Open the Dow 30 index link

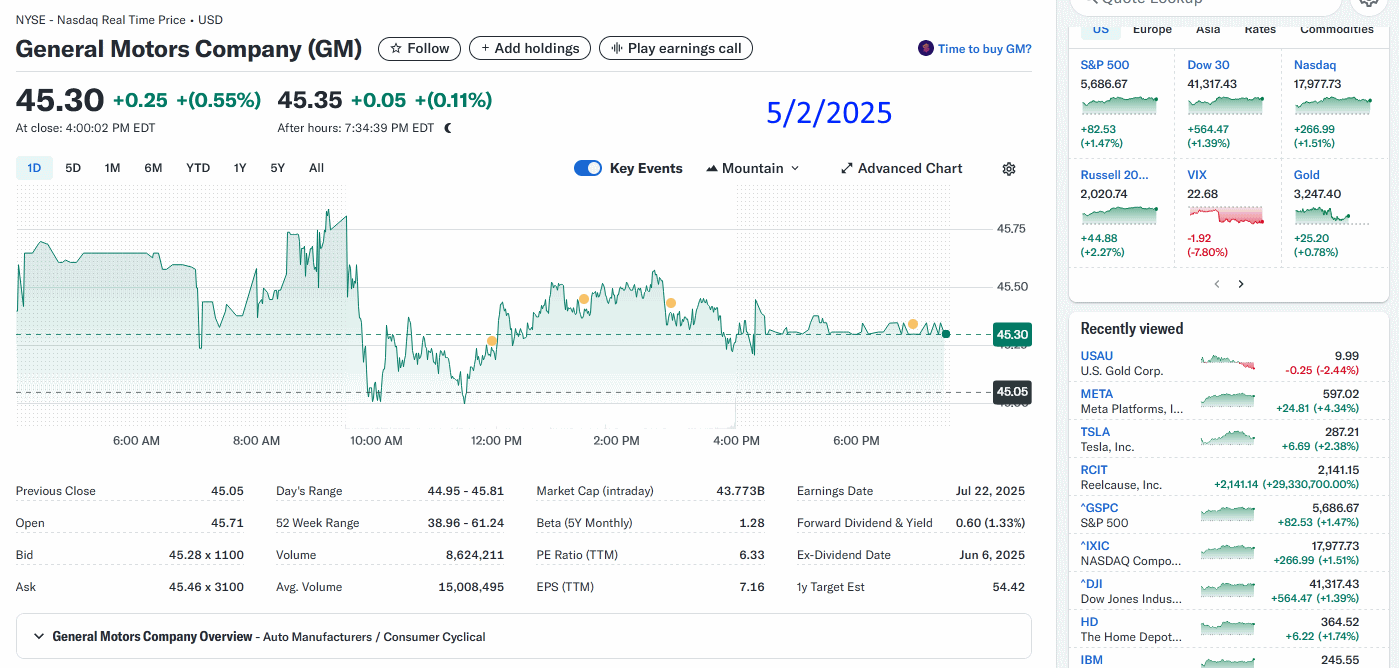tap(1208, 65)
